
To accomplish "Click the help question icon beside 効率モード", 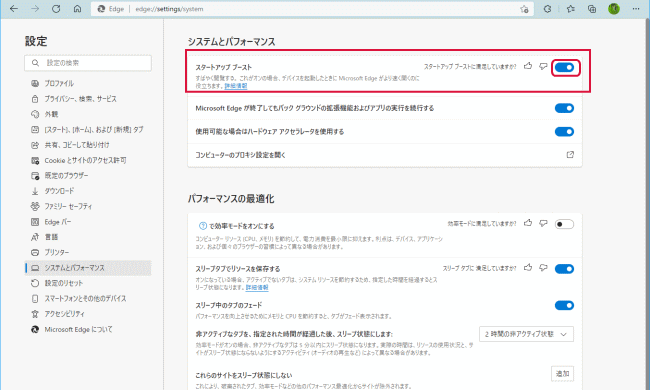I will 203,226.
